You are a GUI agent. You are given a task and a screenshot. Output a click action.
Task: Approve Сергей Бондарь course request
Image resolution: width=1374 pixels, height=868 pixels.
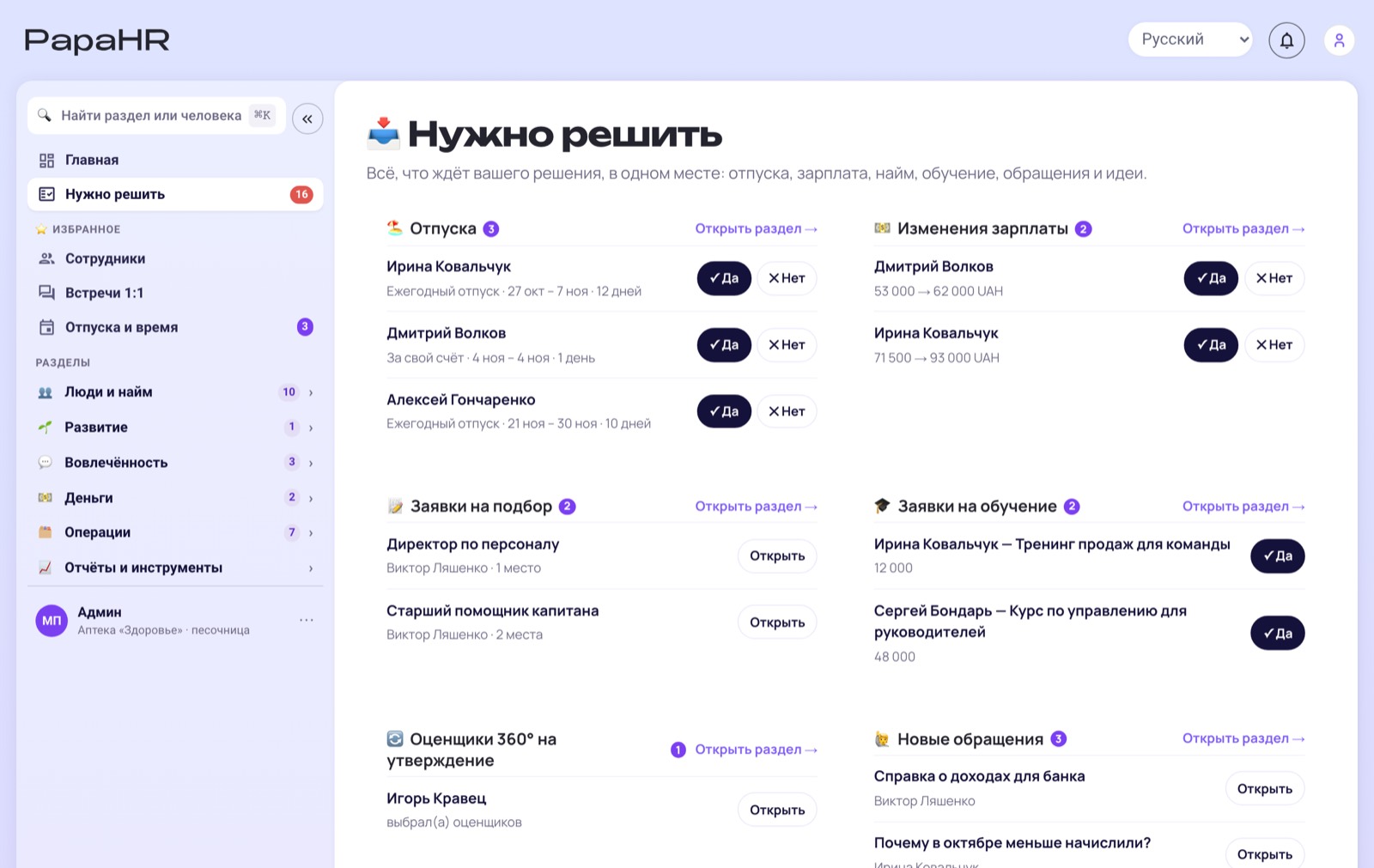point(1278,634)
